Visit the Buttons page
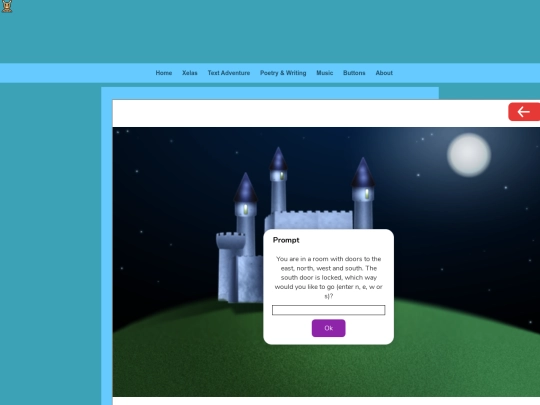540x405 pixels. (x=354, y=73)
